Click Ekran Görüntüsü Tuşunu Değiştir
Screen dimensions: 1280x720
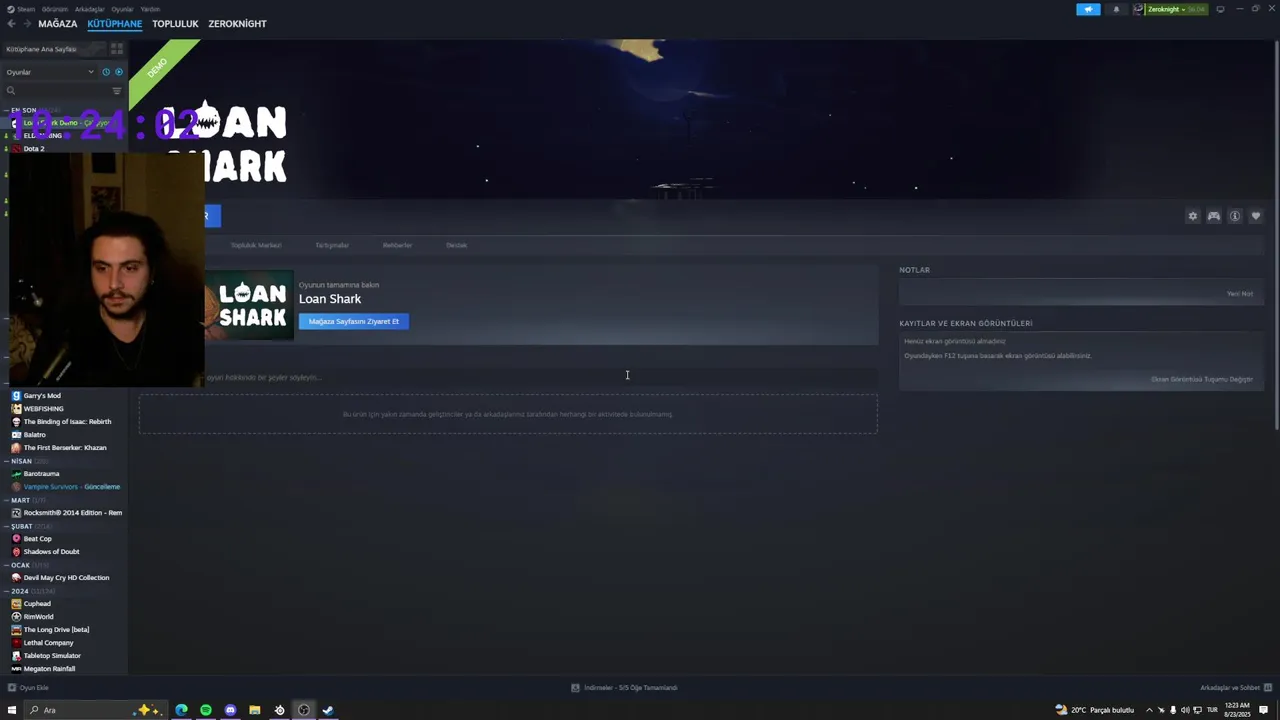[x=1202, y=379]
